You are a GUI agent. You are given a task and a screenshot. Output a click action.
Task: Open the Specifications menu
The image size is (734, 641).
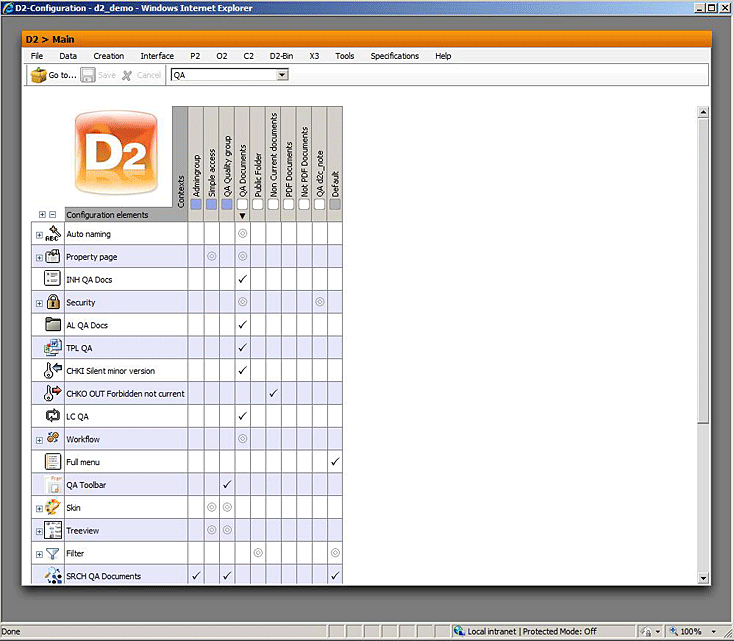click(394, 56)
